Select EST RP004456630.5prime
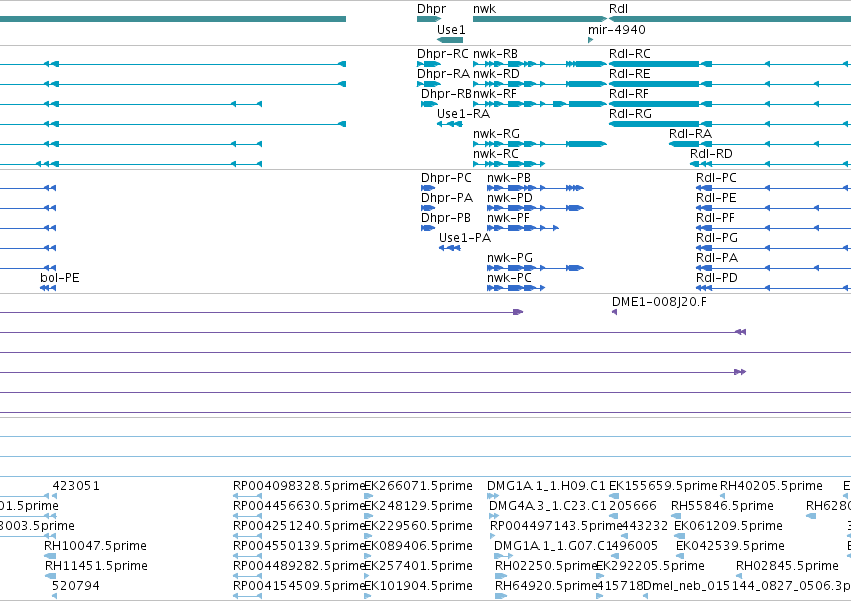The image size is (851, 601). [247, 516]
